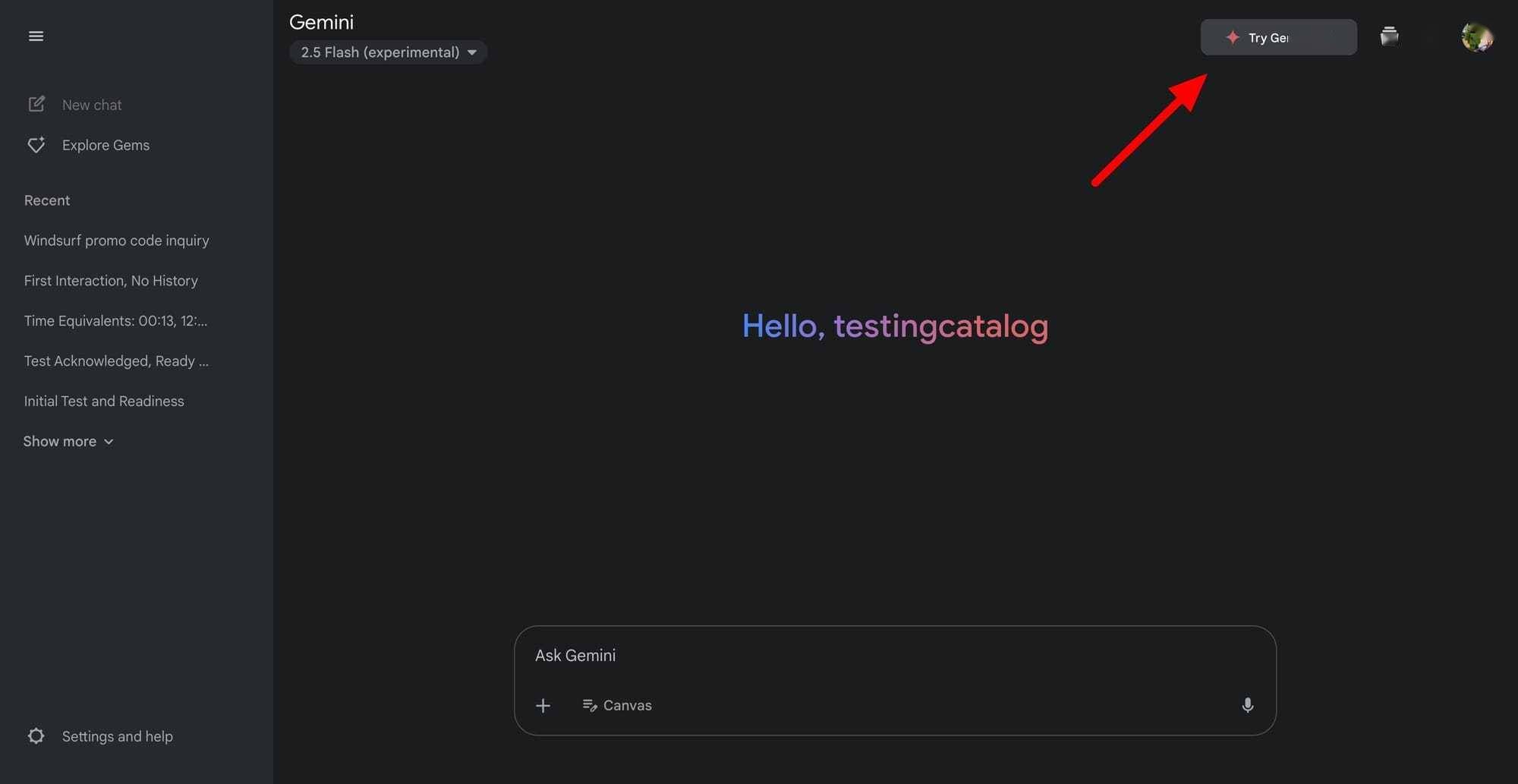Open the Time Equivalents: 00:13 chat
The image size is (1518, 784).
(x=115, y=321)
